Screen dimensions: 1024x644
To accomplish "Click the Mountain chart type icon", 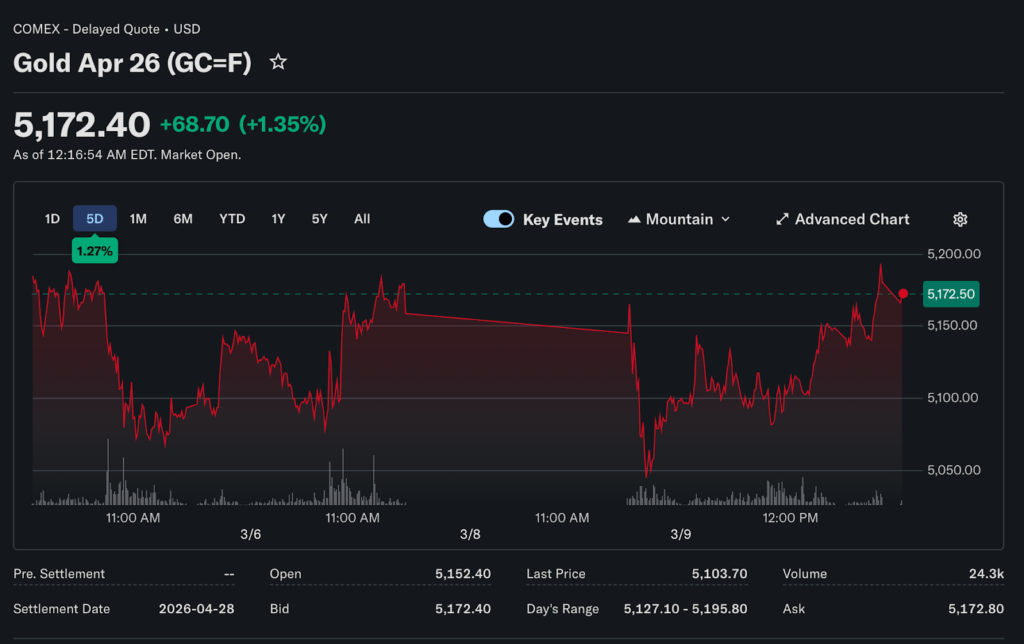I will (x=634, y=219).
